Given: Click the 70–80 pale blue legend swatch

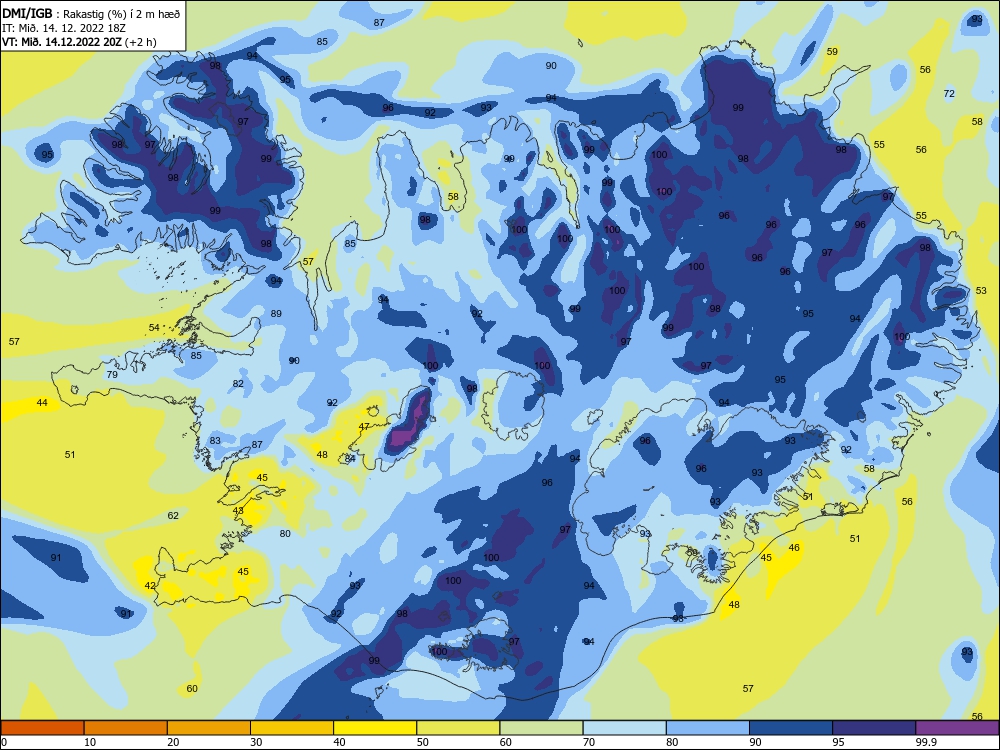Looking at the screenshot, I should pos(624,728).
